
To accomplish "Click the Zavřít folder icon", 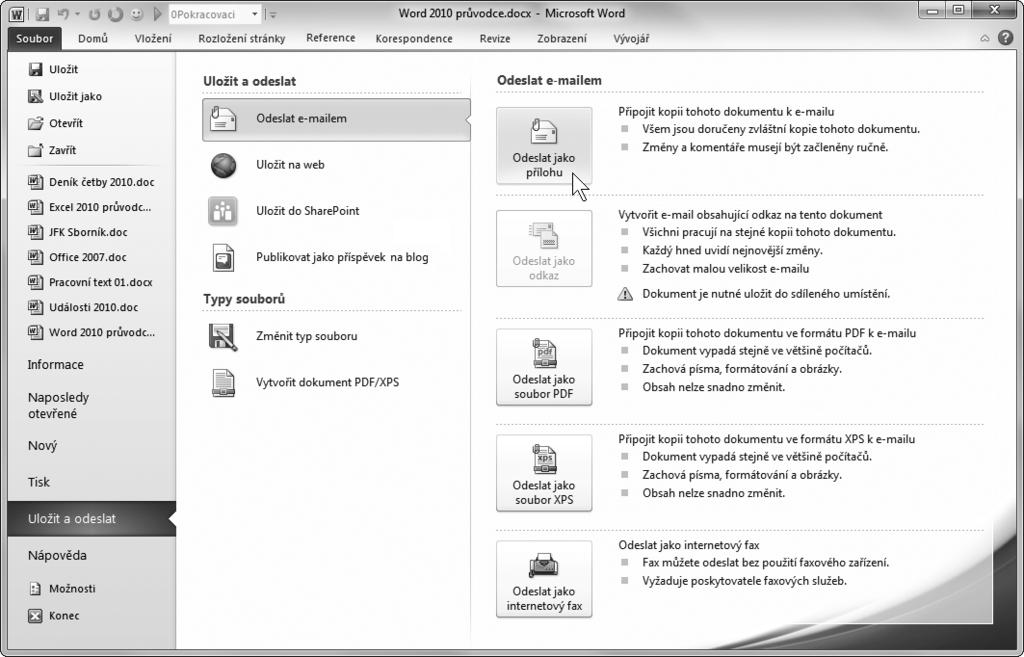I will coord(35,150).
